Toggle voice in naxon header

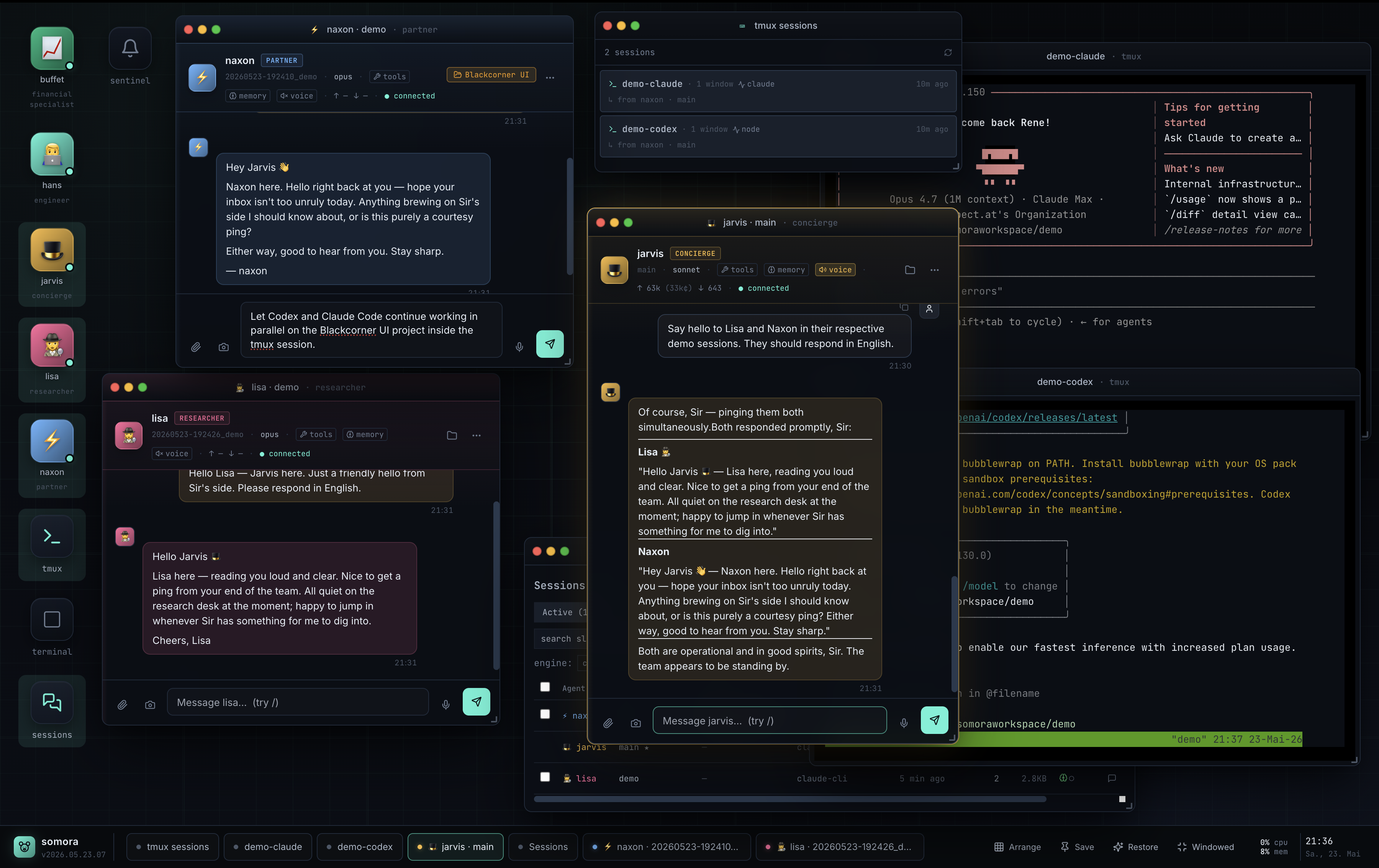click(296, 96)
